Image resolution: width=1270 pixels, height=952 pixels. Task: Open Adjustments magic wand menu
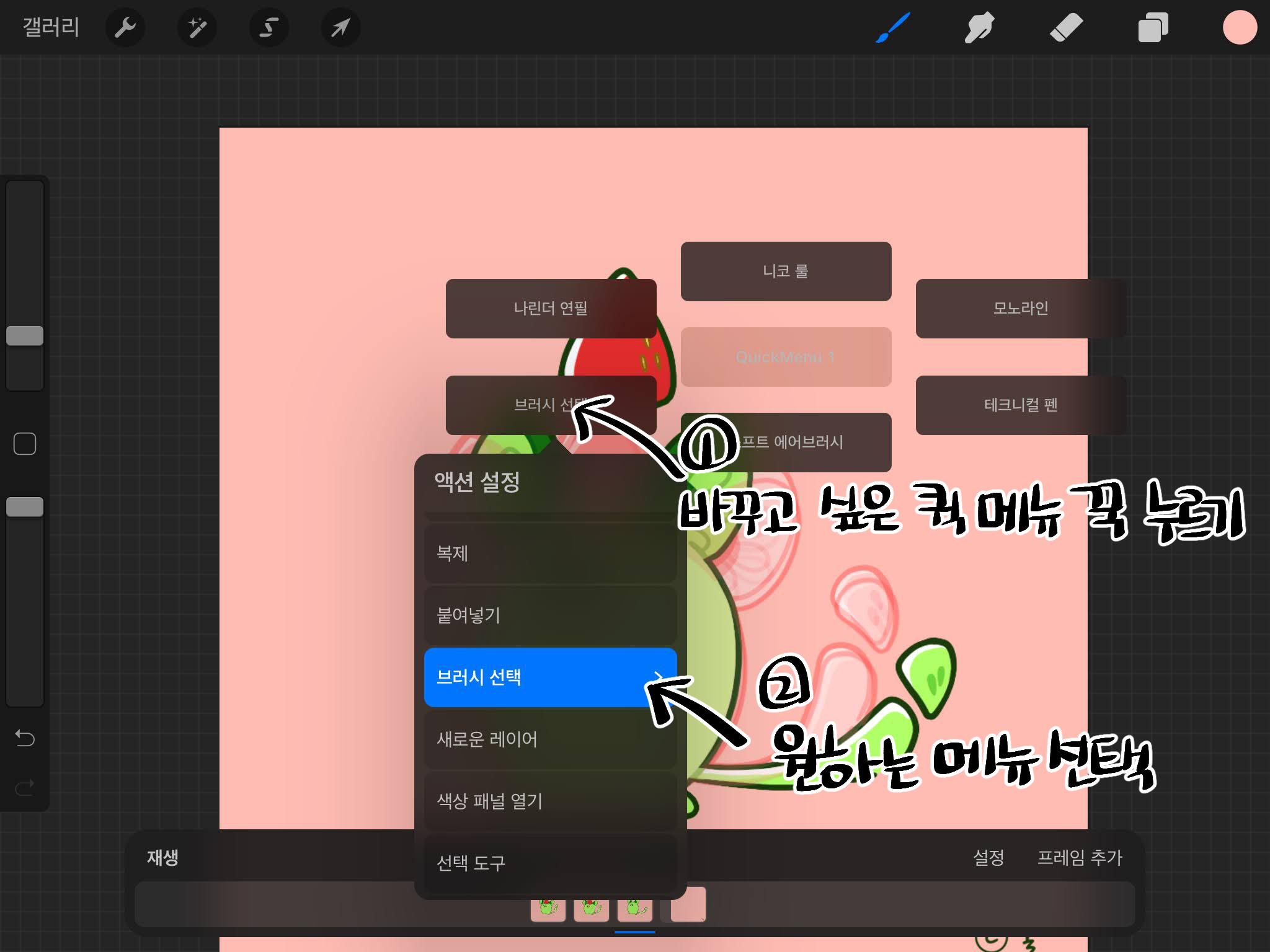197,27
